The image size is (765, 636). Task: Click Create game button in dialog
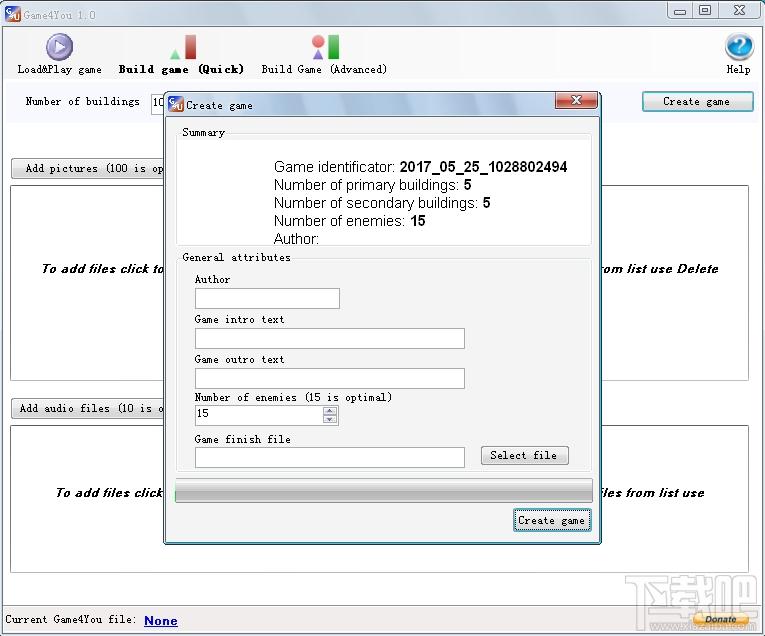[552, 520]
